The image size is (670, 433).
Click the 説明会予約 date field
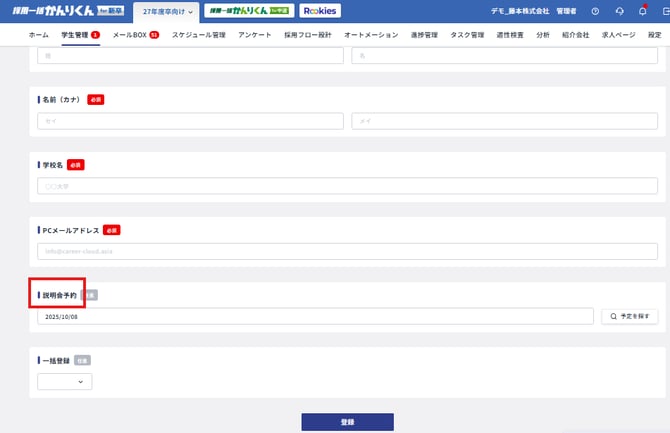315,316
